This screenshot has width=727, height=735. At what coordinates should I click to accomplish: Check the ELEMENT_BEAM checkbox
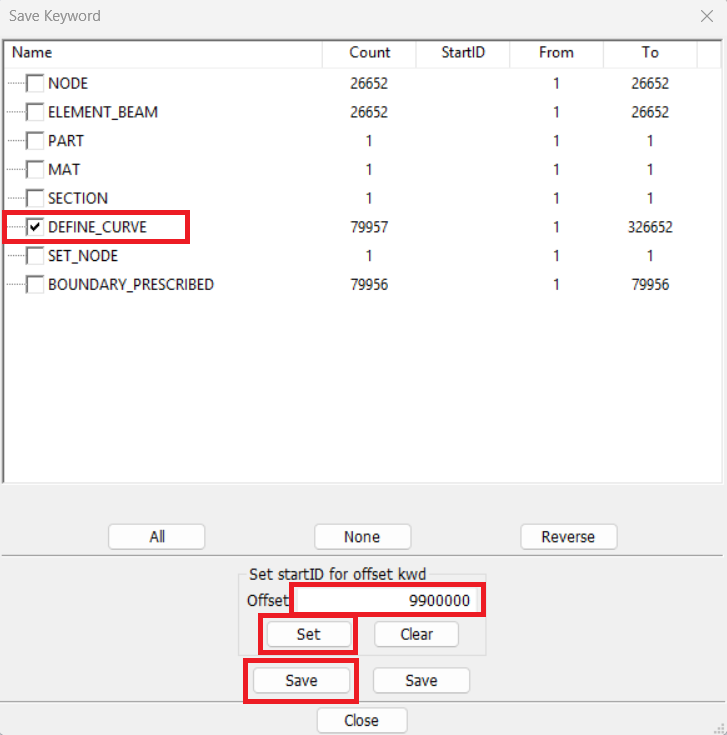pos(35,112)
